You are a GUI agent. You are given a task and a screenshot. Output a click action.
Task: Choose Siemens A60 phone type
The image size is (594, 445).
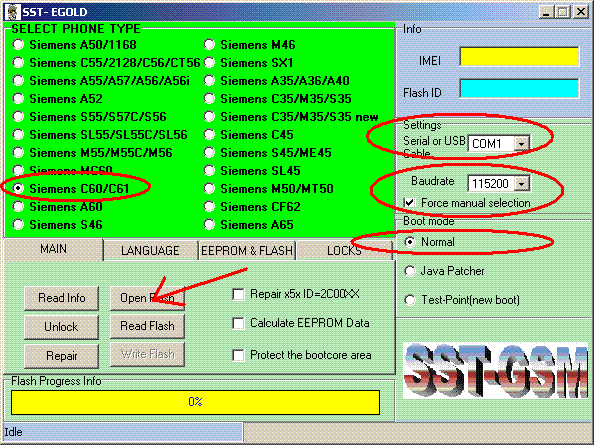[18, 206]
